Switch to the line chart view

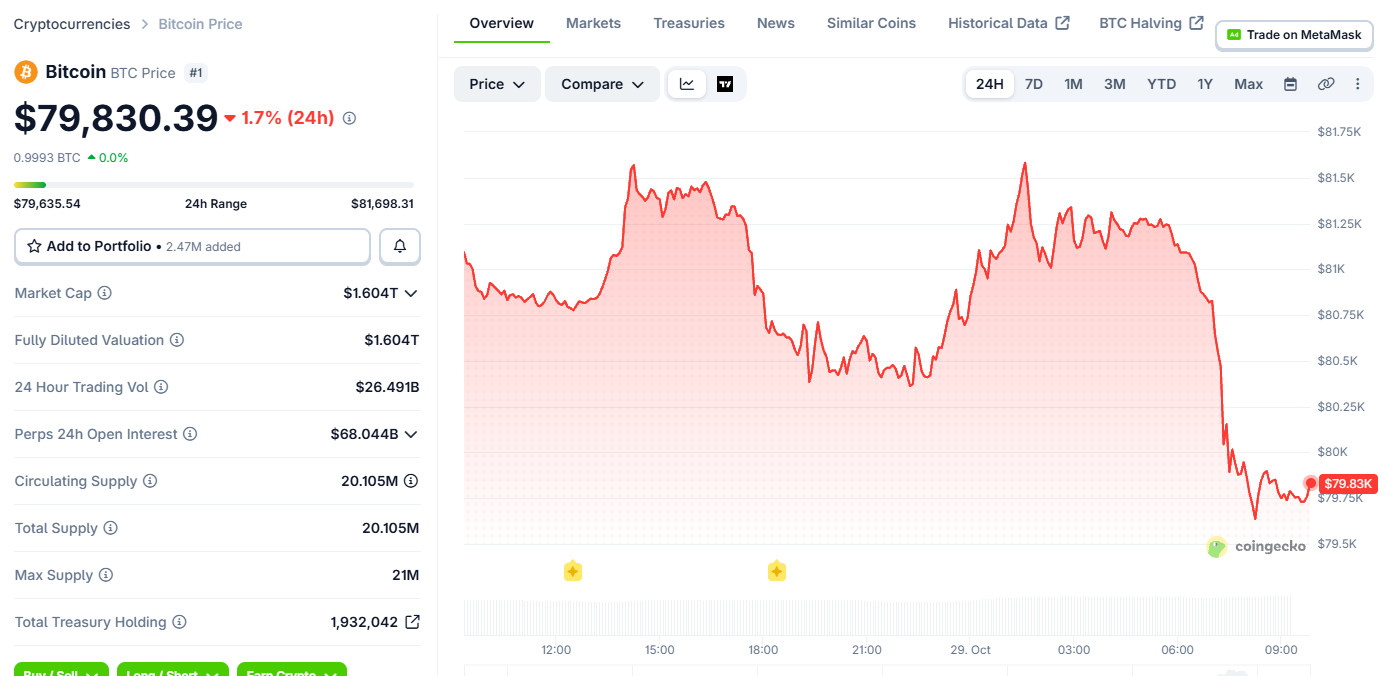[x=687, y=84]
